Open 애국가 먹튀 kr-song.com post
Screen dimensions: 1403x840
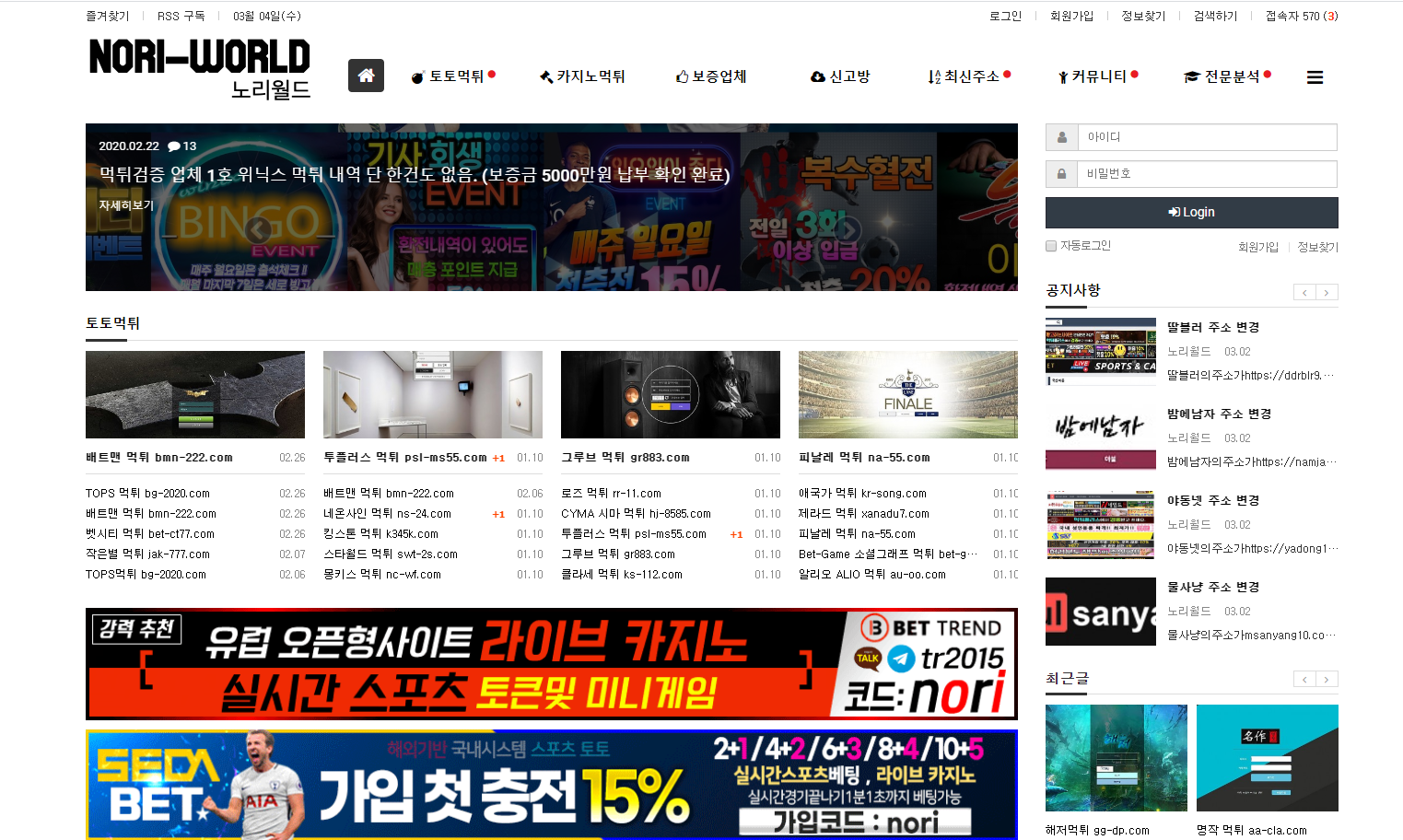[x=862, y=494]
